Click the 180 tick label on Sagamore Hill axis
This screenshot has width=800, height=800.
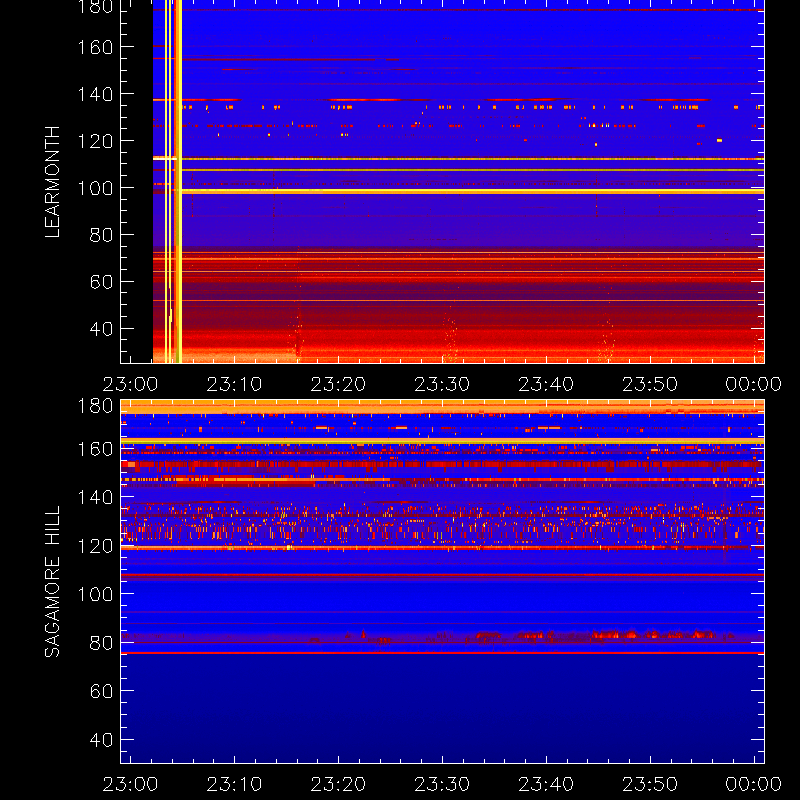(x=95, y=406)
